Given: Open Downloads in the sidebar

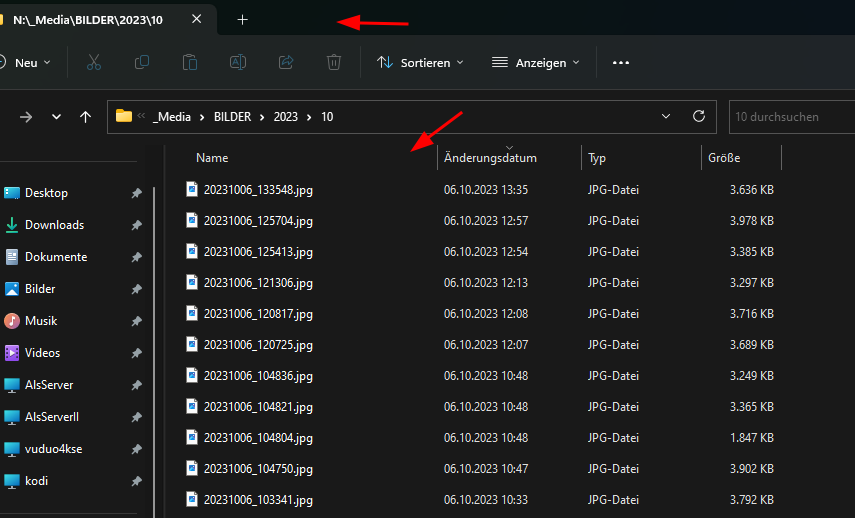Looking at the screenshot, I should coord(54,225).
